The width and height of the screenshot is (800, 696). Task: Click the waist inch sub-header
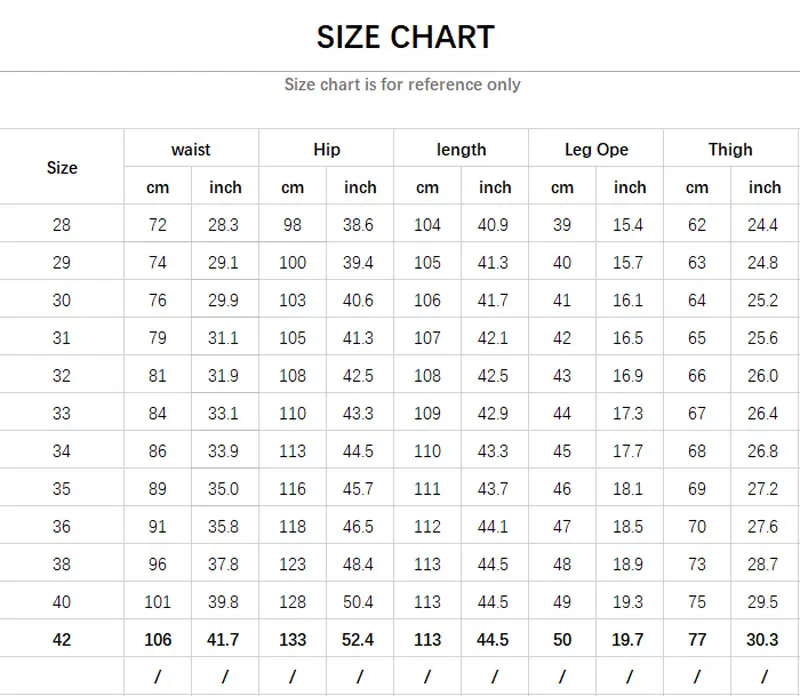(224, 187)
